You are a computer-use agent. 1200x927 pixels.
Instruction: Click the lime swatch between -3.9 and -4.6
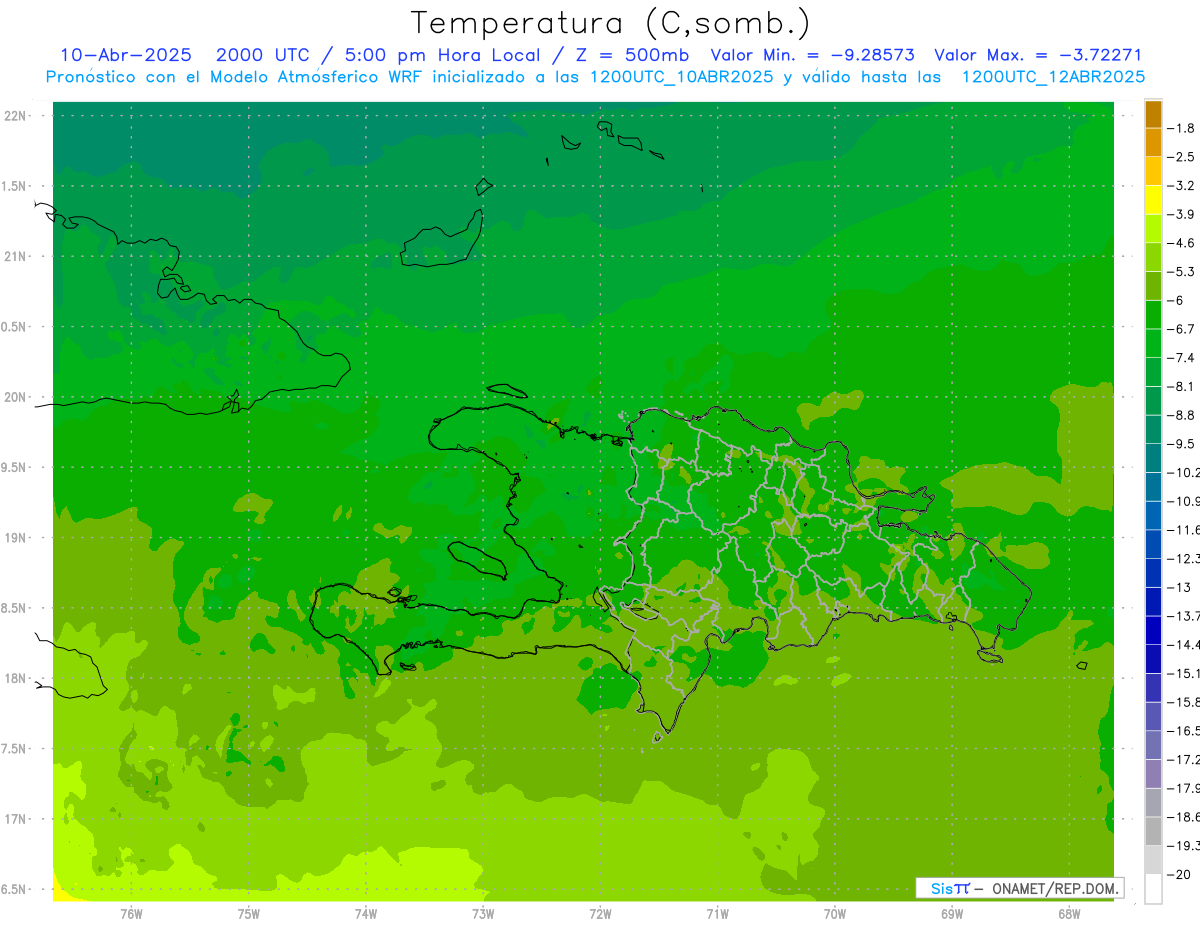point(1153,229)
